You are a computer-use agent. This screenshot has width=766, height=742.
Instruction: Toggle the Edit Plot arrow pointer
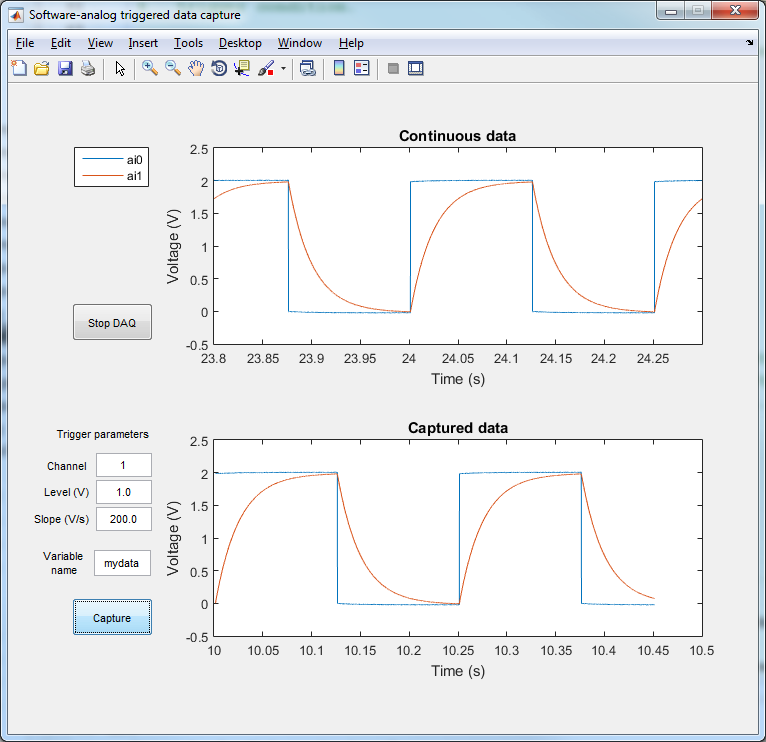tap(120, 68)
